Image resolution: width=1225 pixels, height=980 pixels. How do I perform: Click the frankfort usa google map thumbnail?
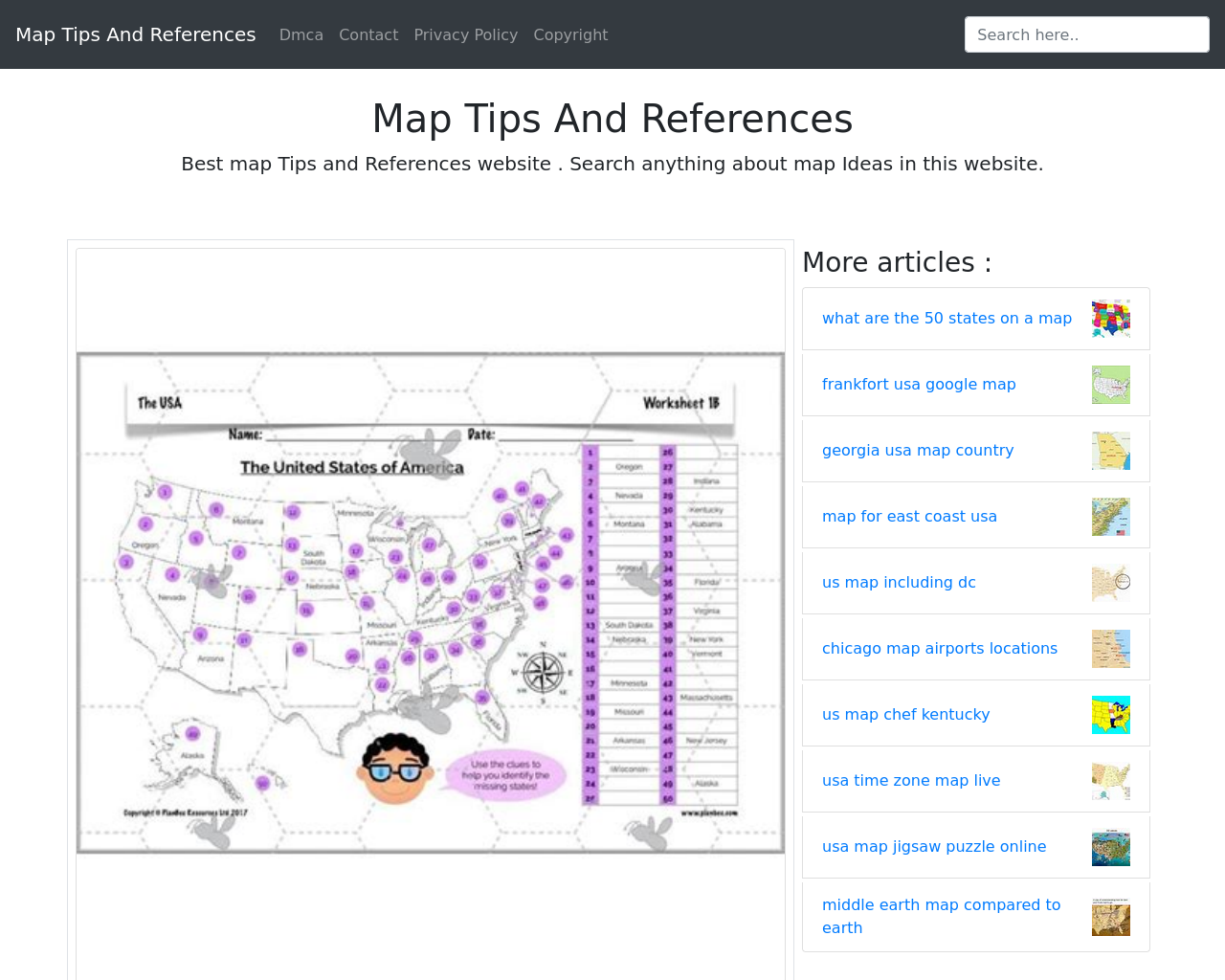1111,385
